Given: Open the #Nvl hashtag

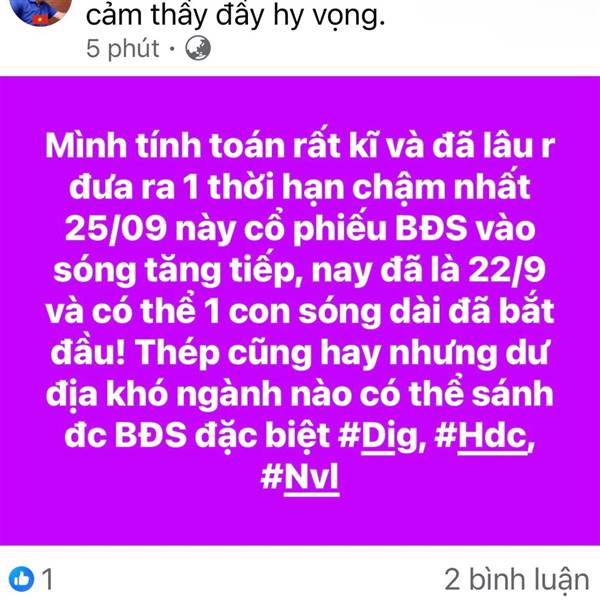Looking at the screenshot, I should pos(300,477).
